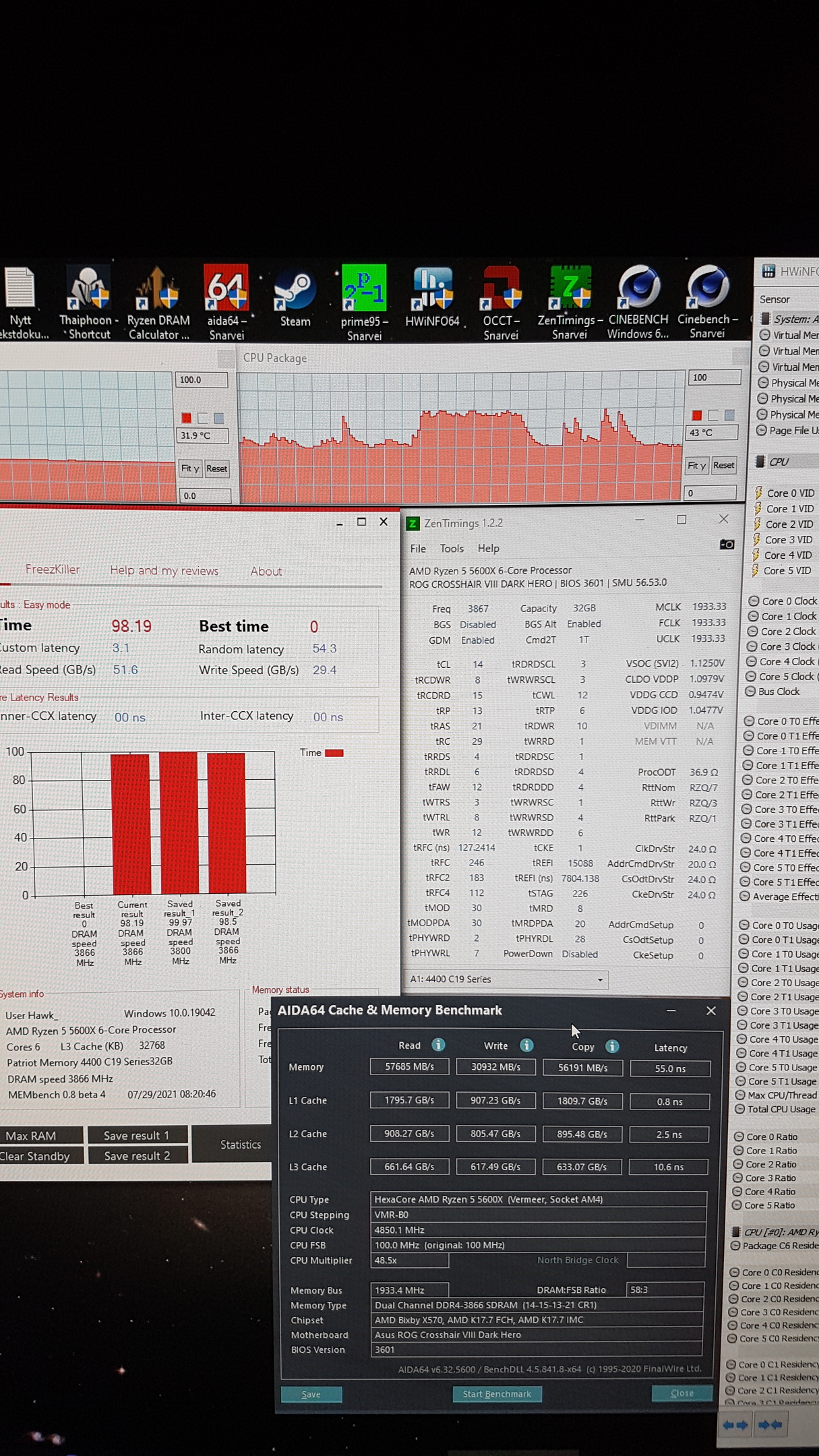The image size is (819, 1456).
Task: Open the Nytt tekstdokument desktop file
Action: tap(22, 303)
